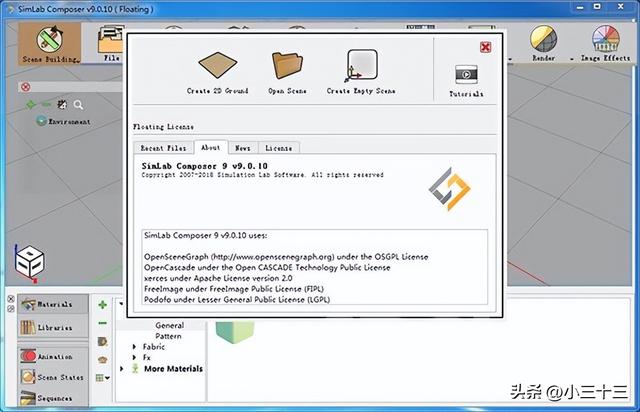The width and height of the screenshot is (640, 412).
Task: Collapse the top material tree arrow
Action: click(x=121, y=304)
